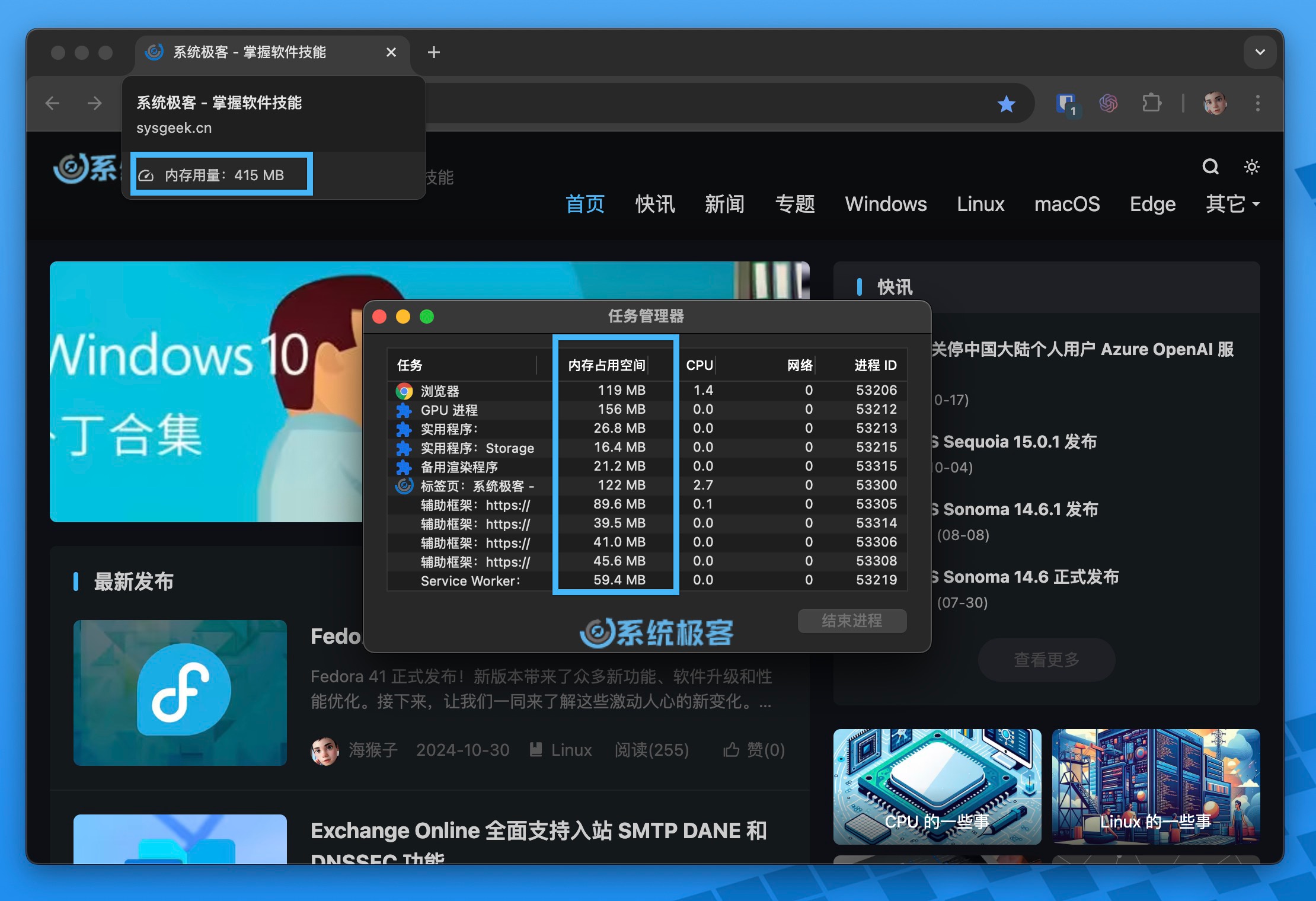Image resolution: width=1316 pixels, height=901 pixels.
Task: Click puzzle icon beside GPU 进程
Action: 404,410
